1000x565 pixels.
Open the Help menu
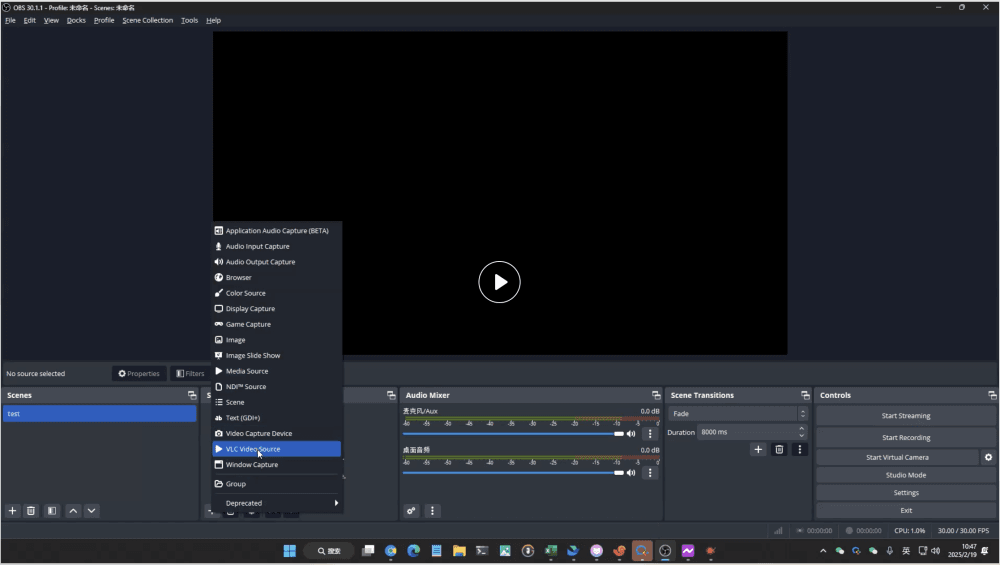[x=213, y=20]
